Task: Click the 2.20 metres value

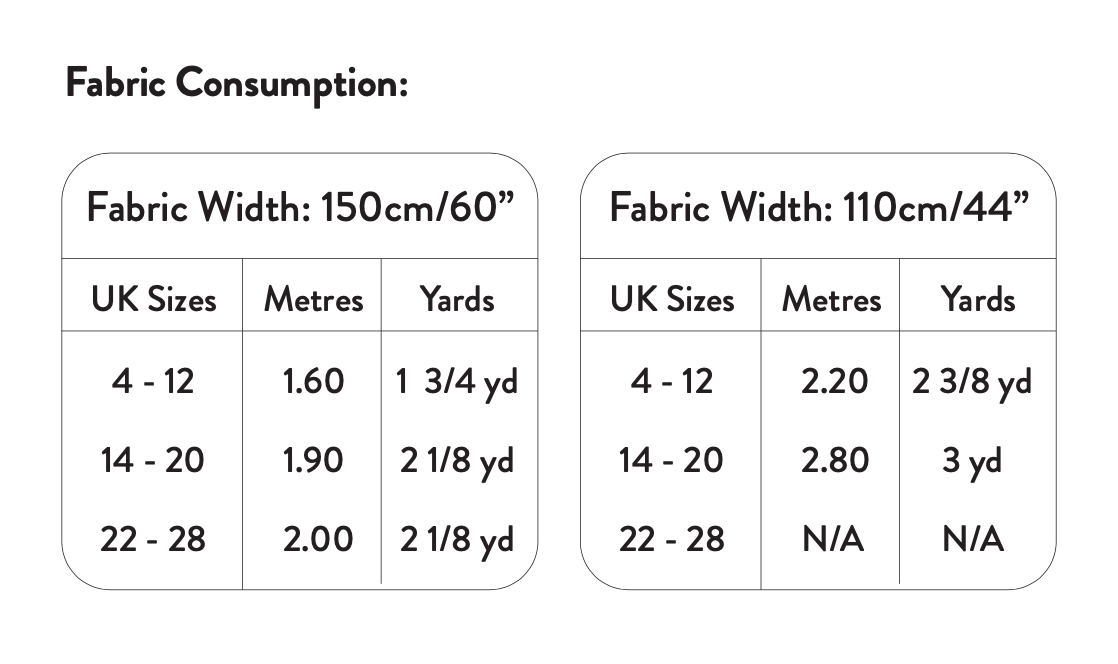Action: click(x=831, y=381)
